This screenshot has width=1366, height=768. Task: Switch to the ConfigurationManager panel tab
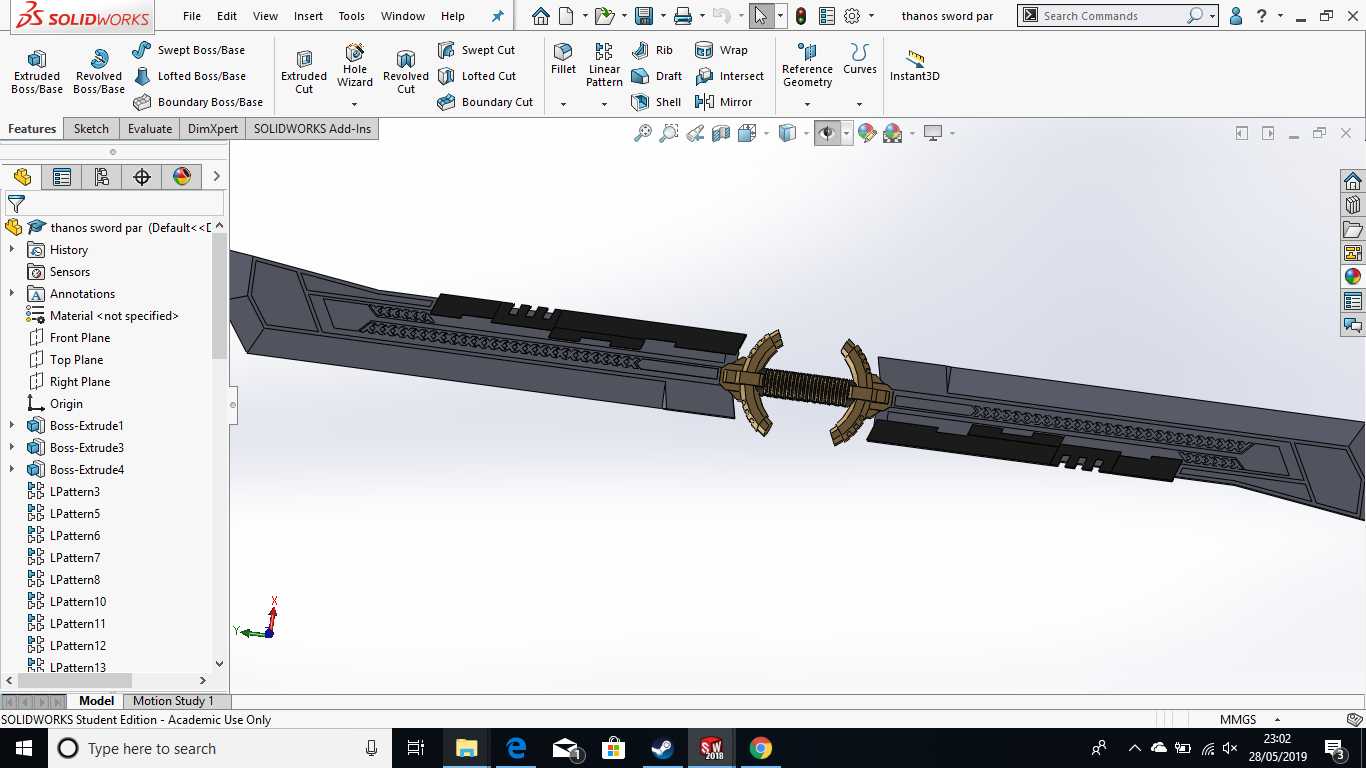pyautogui.click(x=102, y=177)
